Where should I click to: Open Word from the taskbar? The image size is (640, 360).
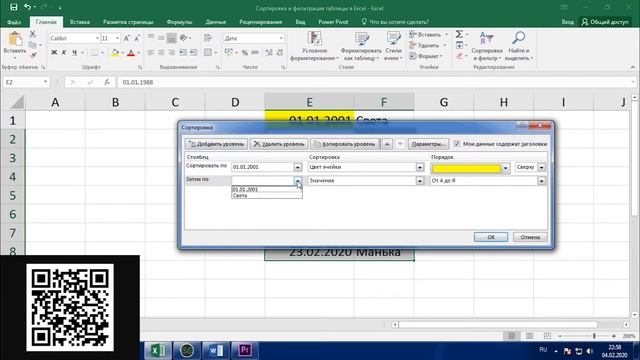pyautogui.click(x=216, y=350)
